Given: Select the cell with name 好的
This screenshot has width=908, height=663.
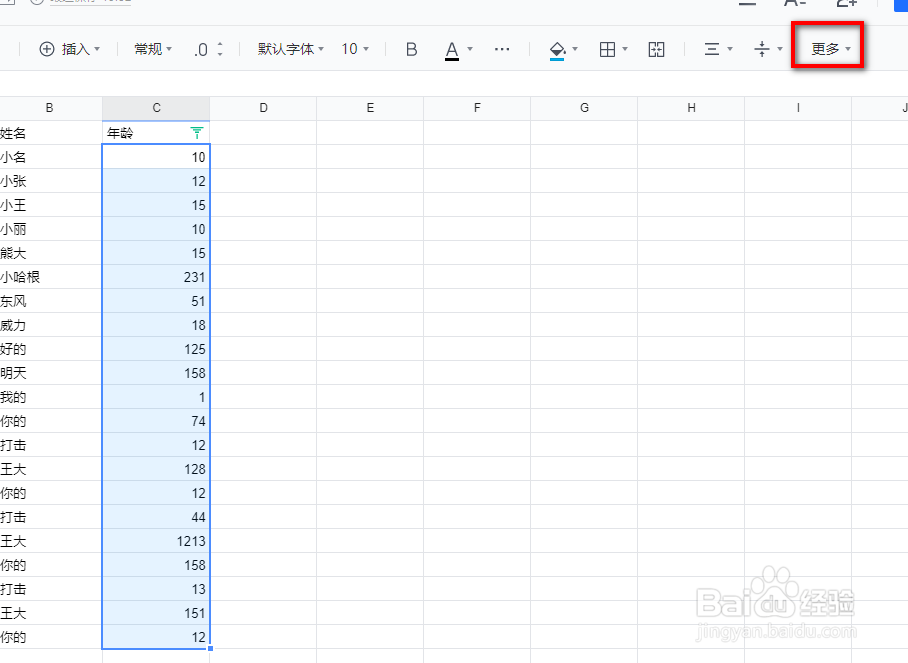Looking at the screenshot, I should tap(51, 349).
